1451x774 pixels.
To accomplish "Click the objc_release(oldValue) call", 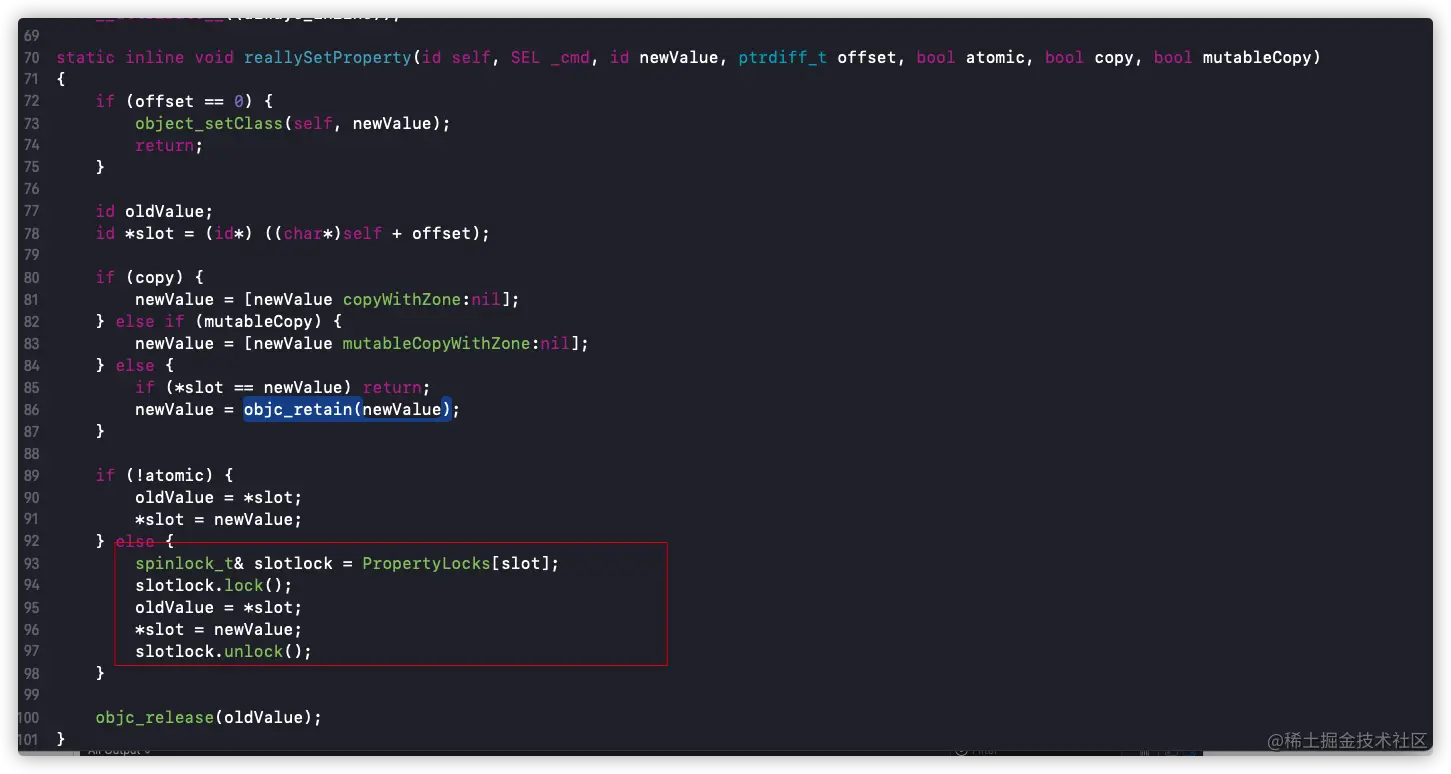I will point(209,717).
